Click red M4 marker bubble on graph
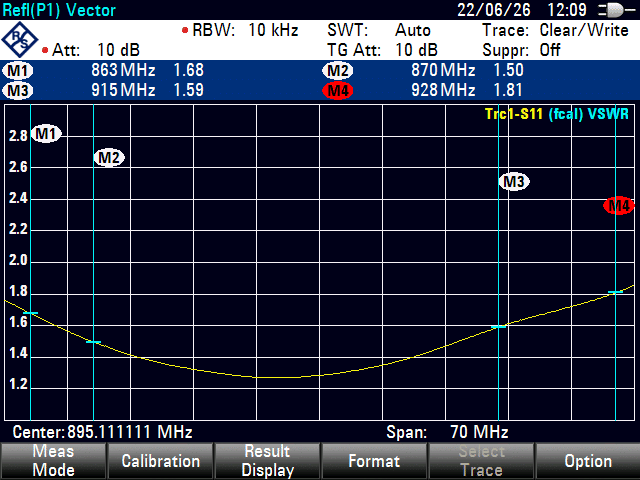Screen dimensions: 640x480 [x=619, y=205]
